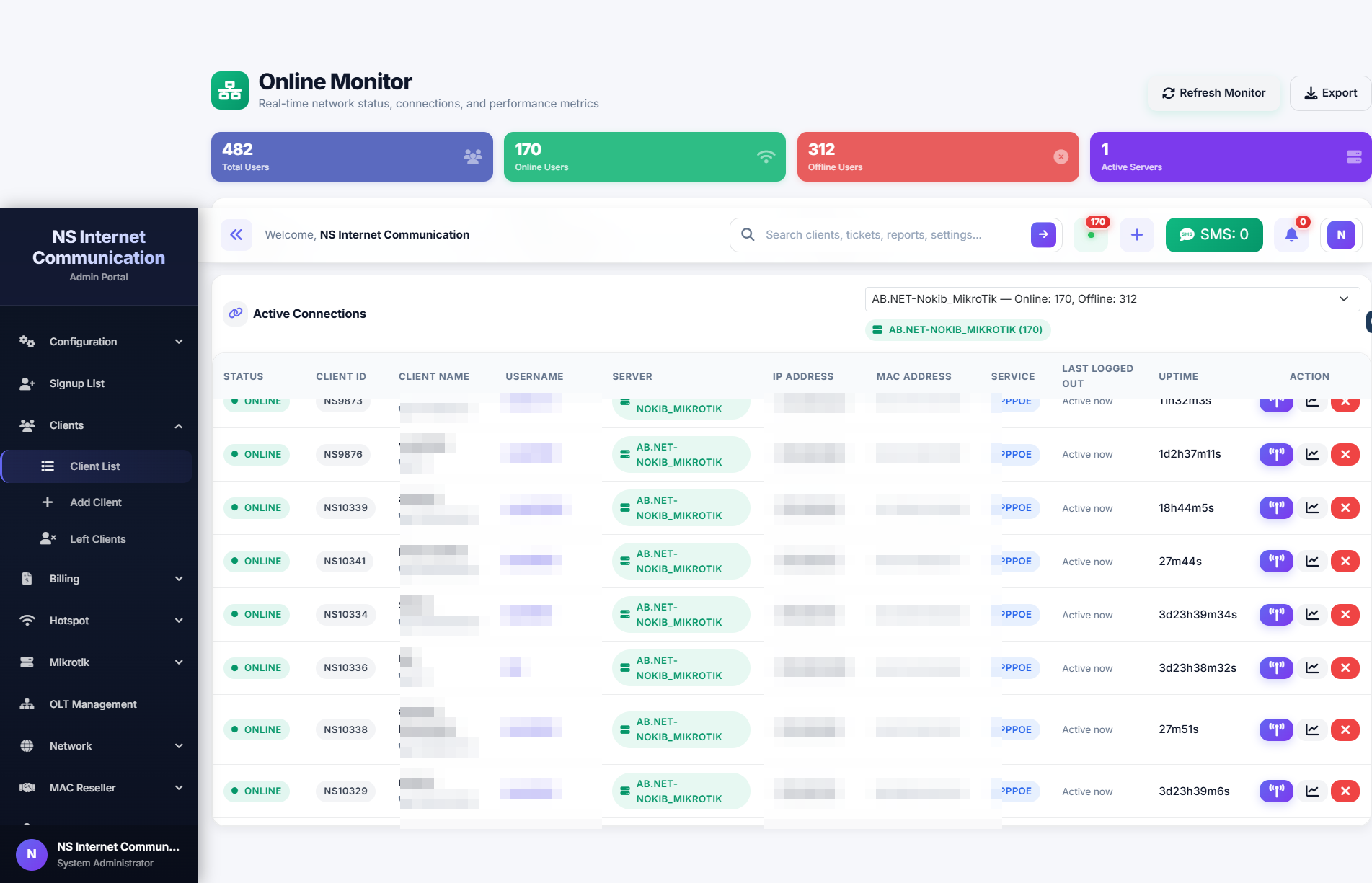Click the Uptime column header
Screen dimensions: 1372x883
tap(1178, 376)
